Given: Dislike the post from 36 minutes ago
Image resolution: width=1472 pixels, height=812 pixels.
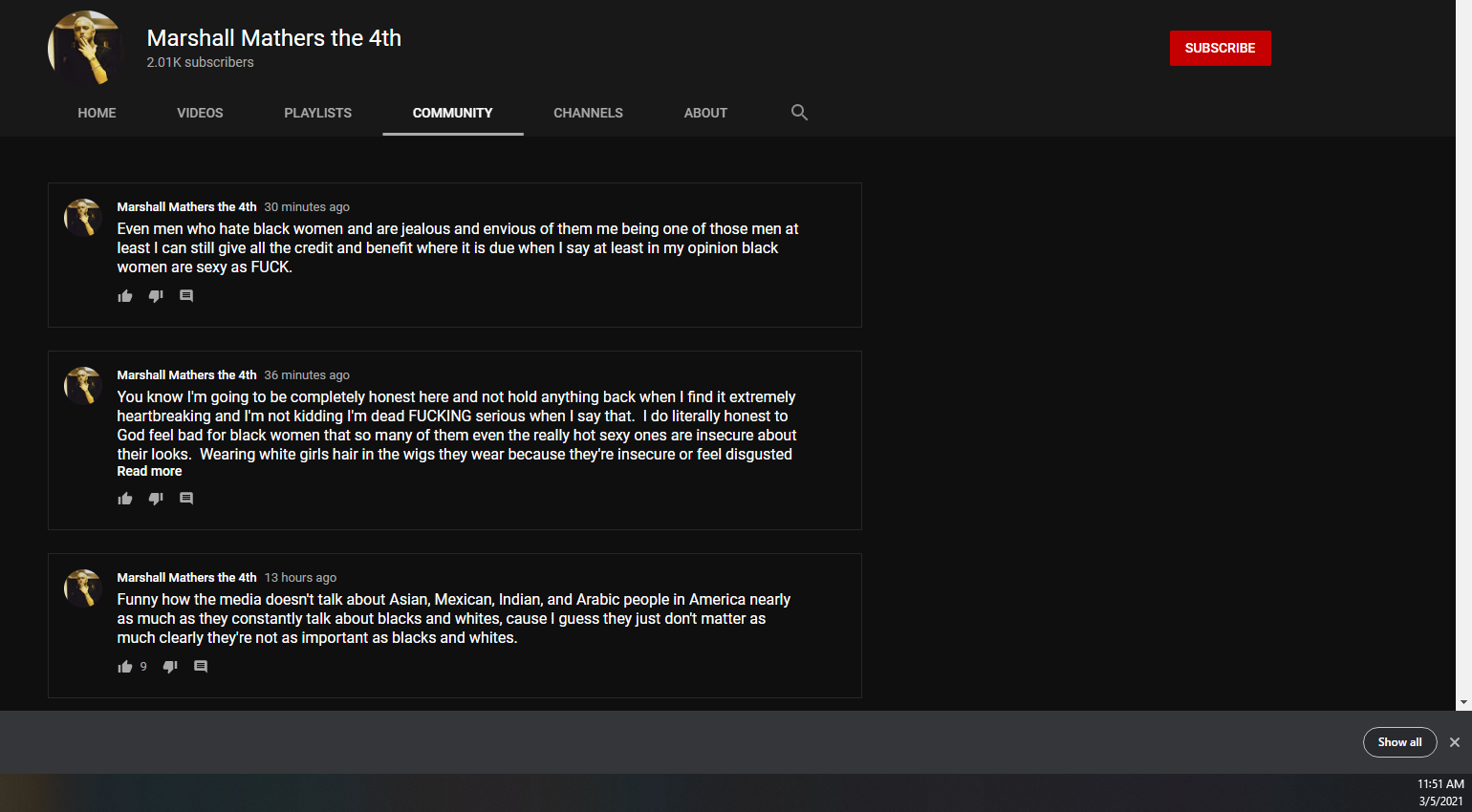Looking at the screenshot, I should click(x=156, y=499).
